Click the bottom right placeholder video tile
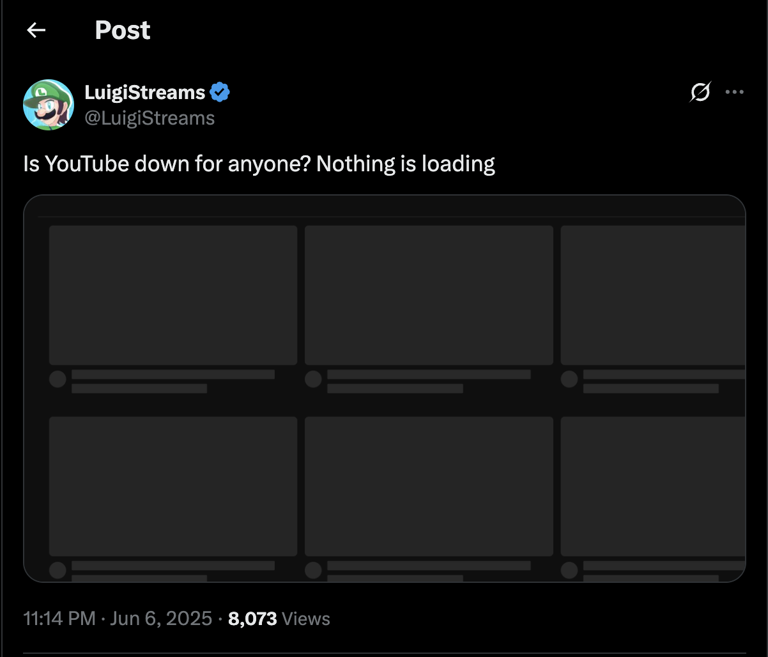The image size is (768, 657). 653,487
